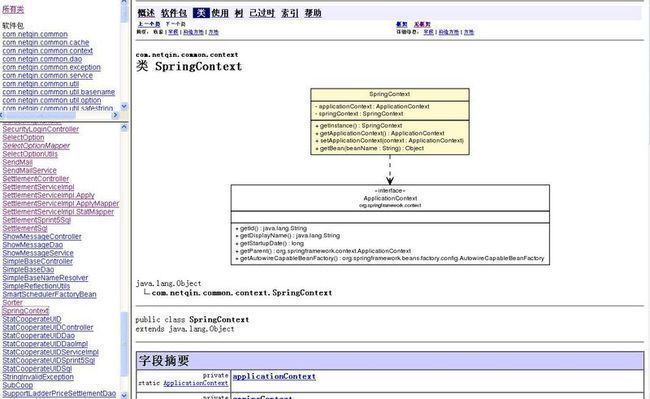
Task: Open the 索引 index tab
Action: [x=289, y=13]
